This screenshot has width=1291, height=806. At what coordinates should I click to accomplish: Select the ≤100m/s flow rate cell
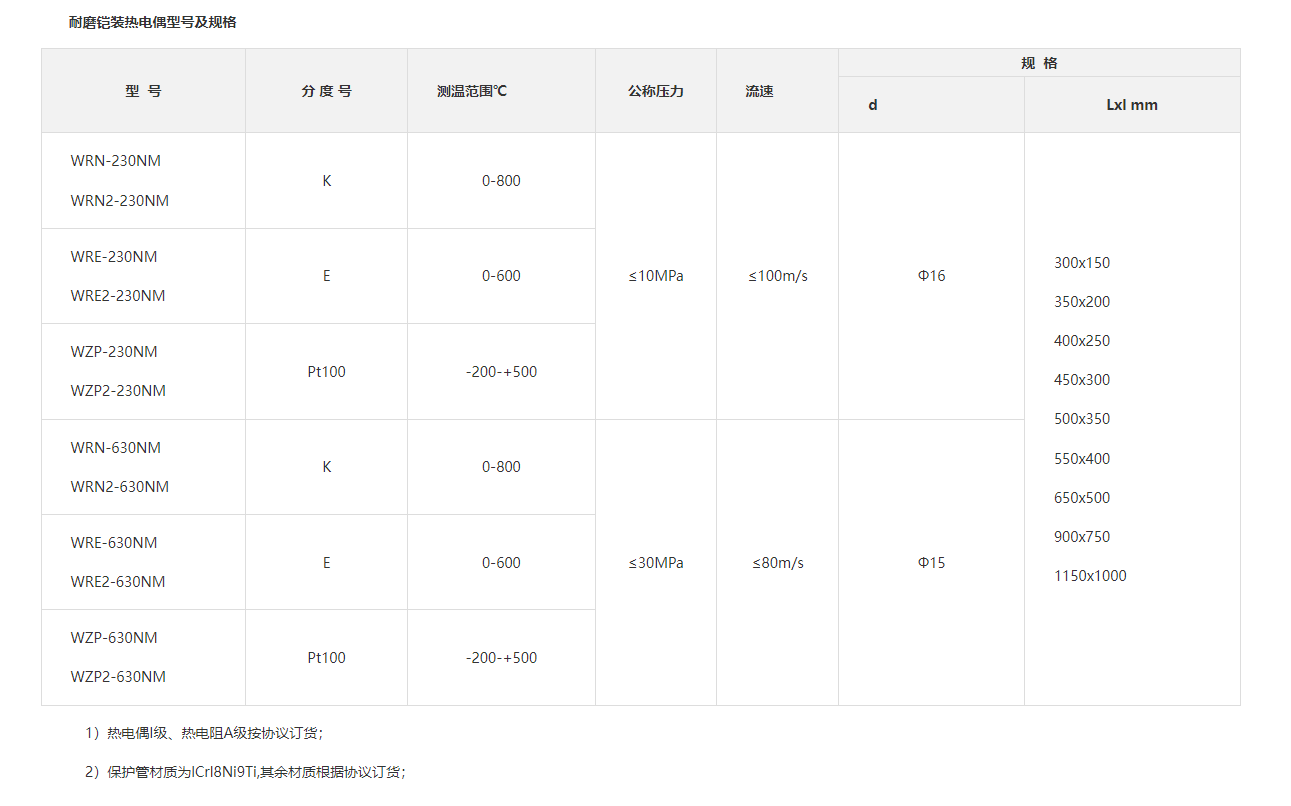(778, 276)
